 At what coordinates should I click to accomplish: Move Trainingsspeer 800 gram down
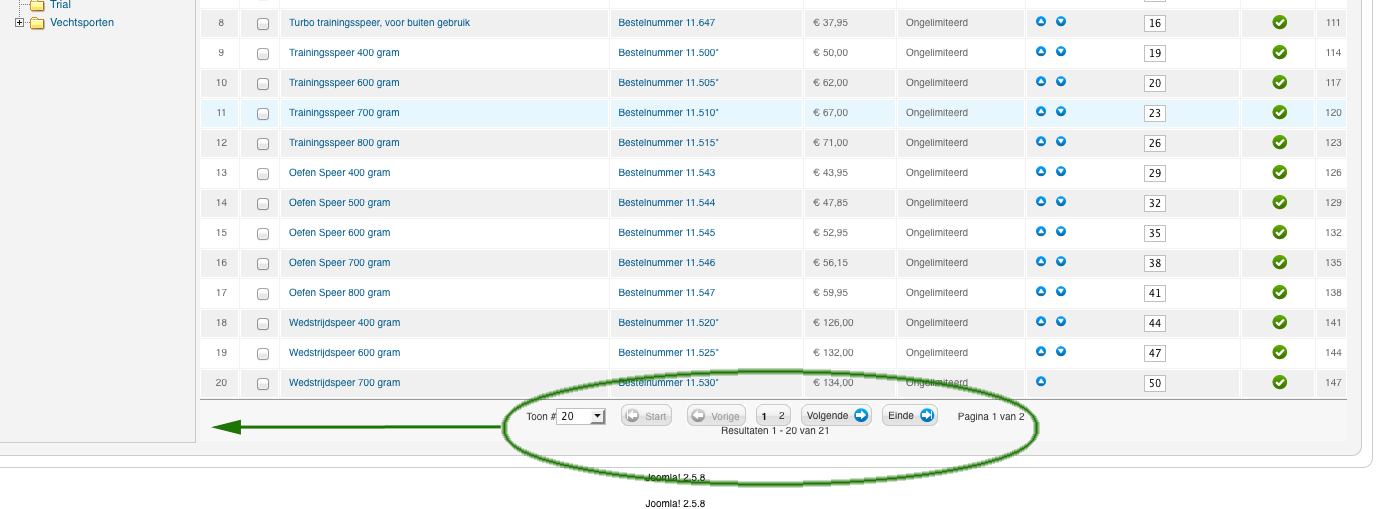click(1061, 141)
